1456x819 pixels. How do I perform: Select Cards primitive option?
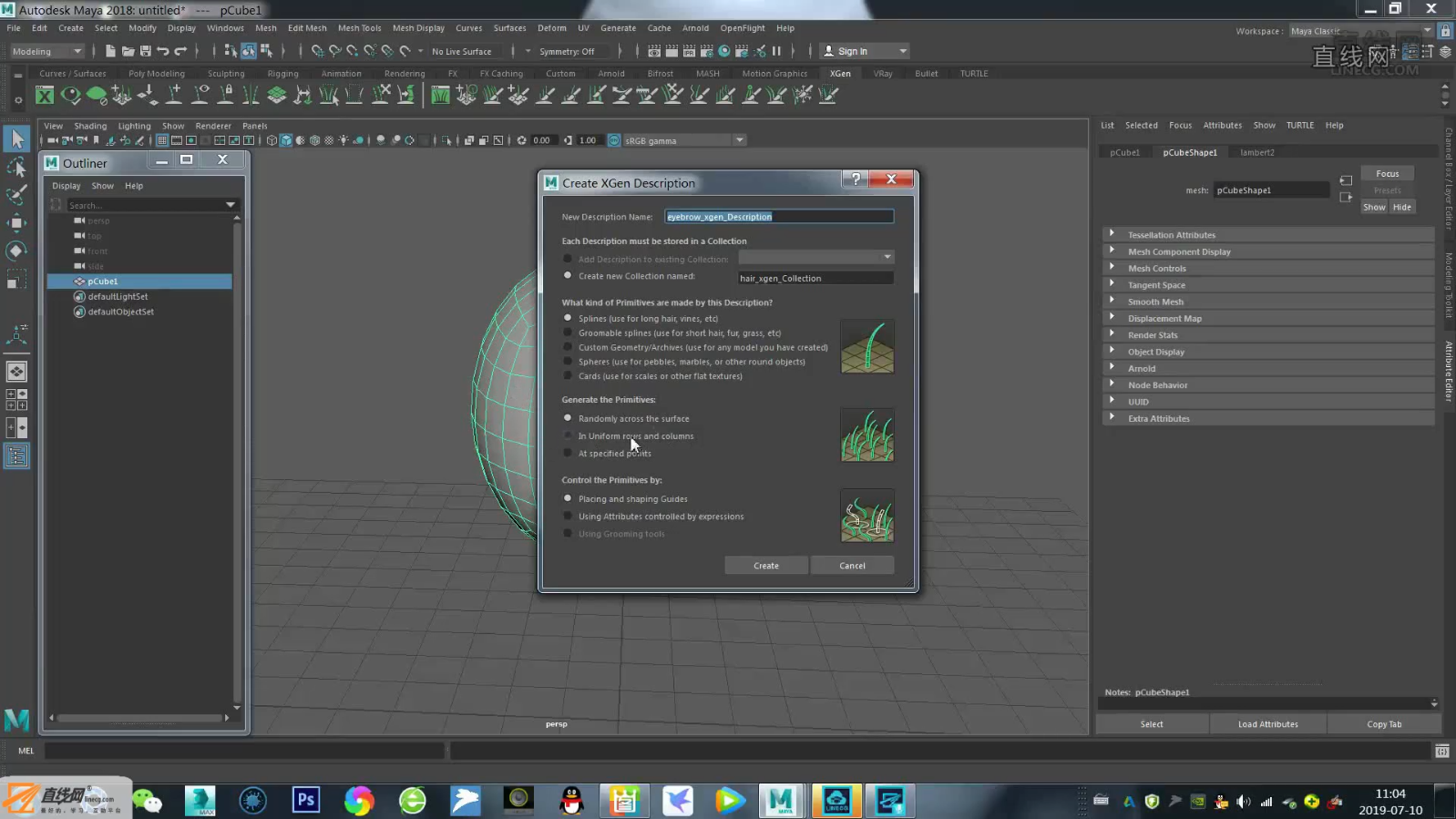pos(568,375)
